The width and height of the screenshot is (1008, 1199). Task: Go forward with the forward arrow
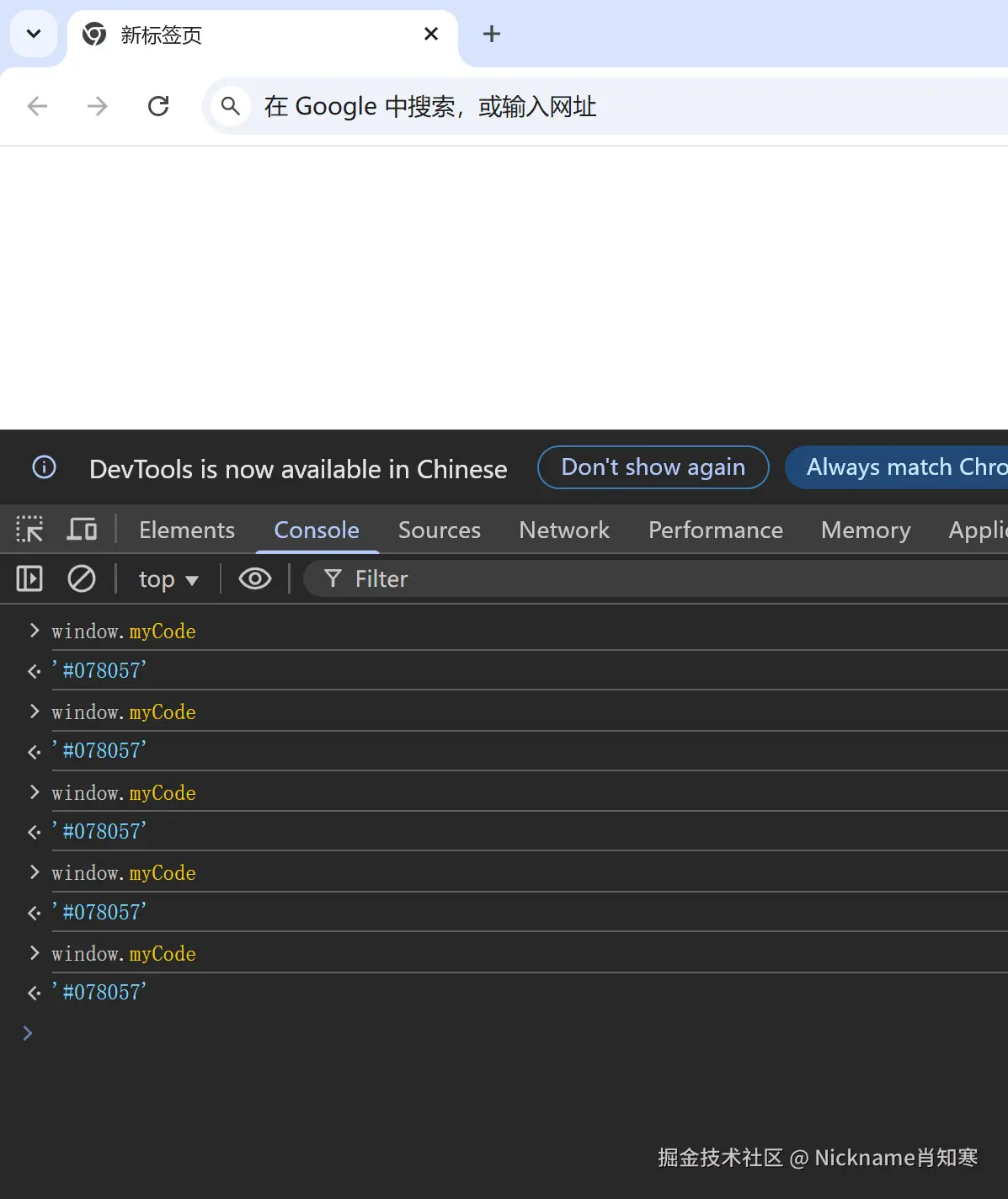98,106
